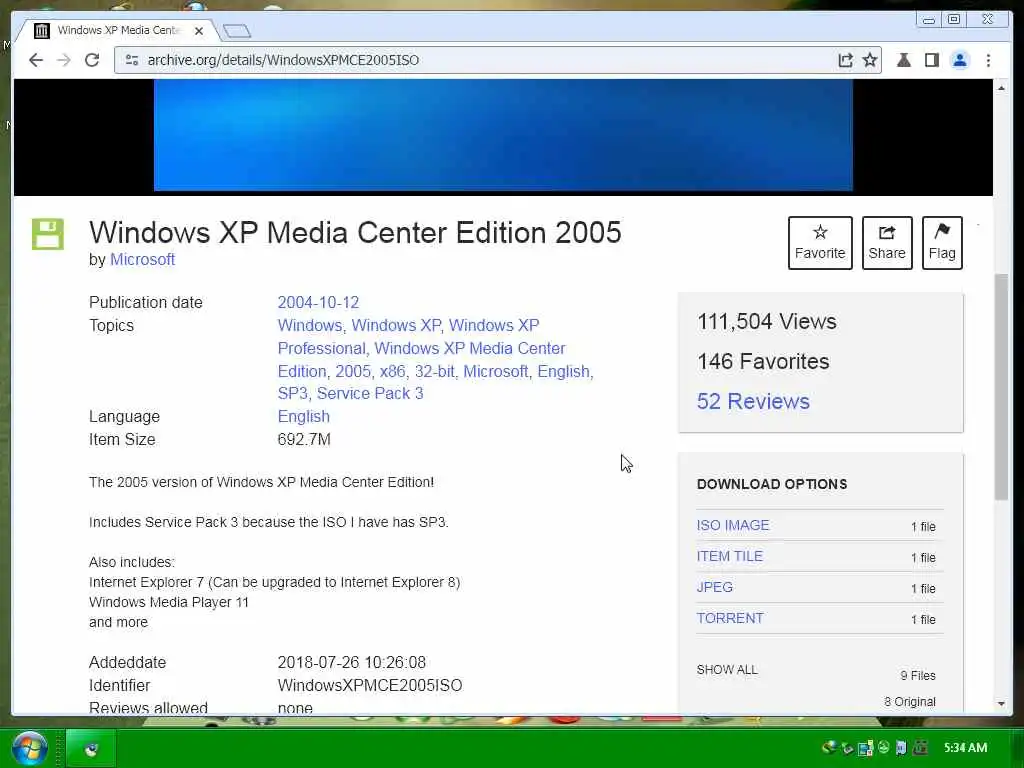Open the 52 Reviews link
Screen dimensions: 1024x768
click(x=753, y=401)
